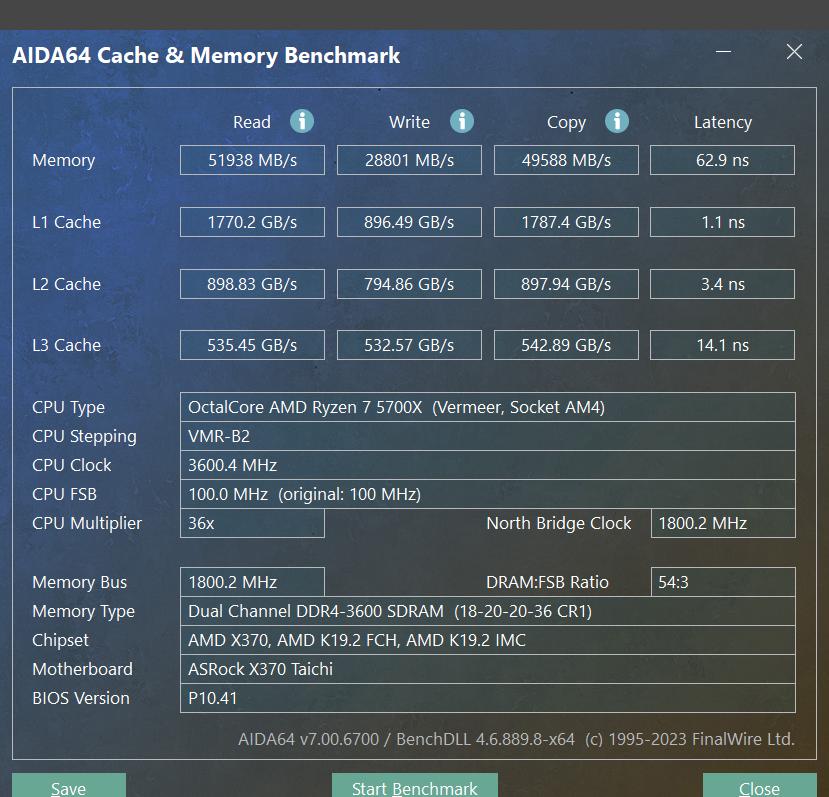829x797 pixels.
Task: Click L3 Cache copy 542.89 GB/s
Action: click(x=566, y=345)
